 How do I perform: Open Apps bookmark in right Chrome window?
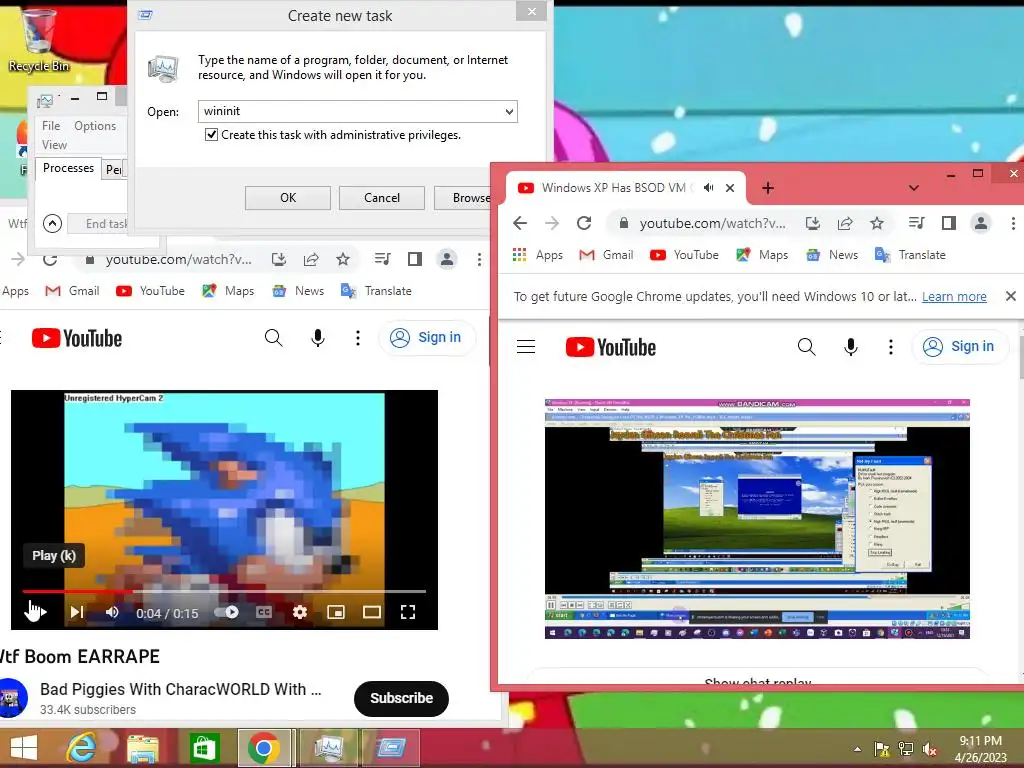click(537, 255)
